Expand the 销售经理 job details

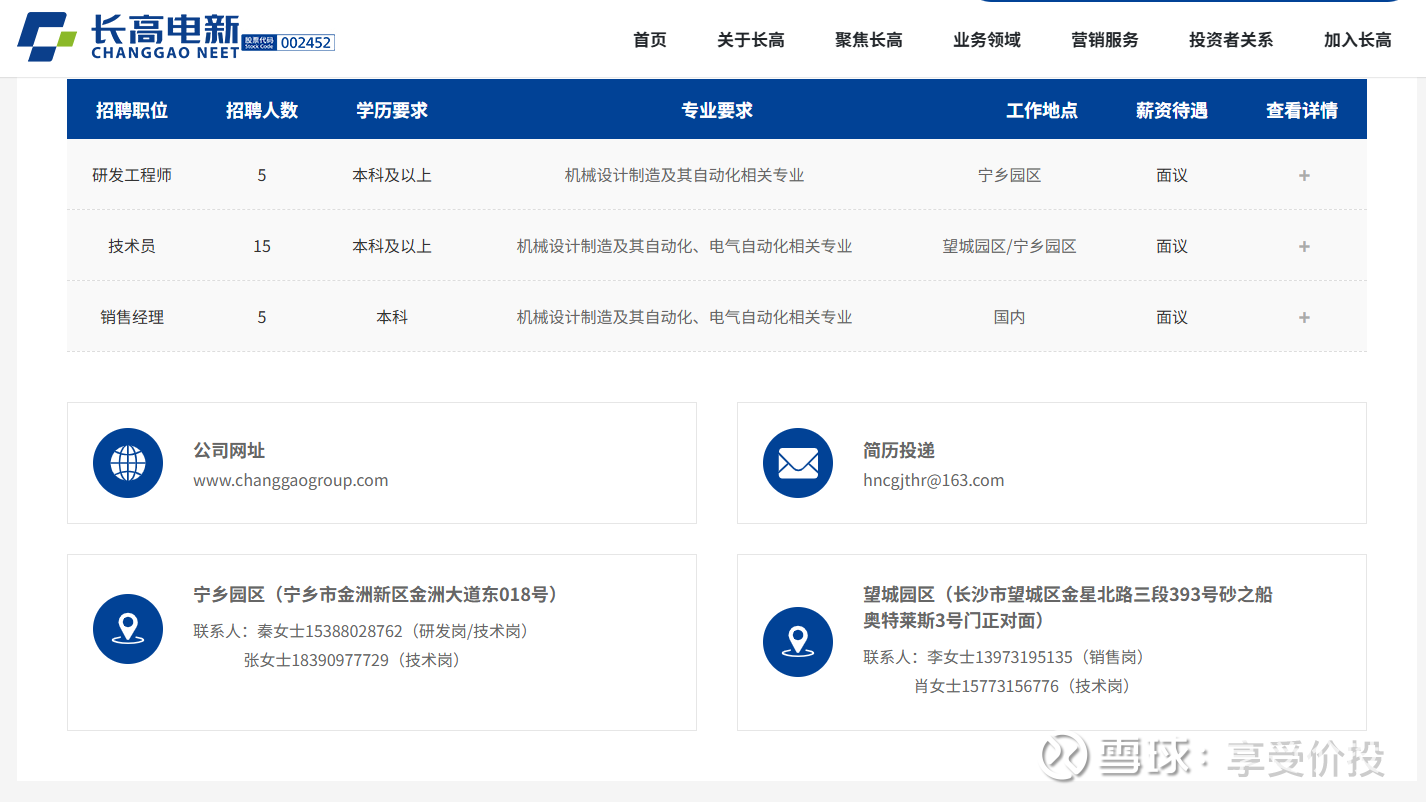pos(1303,318)
